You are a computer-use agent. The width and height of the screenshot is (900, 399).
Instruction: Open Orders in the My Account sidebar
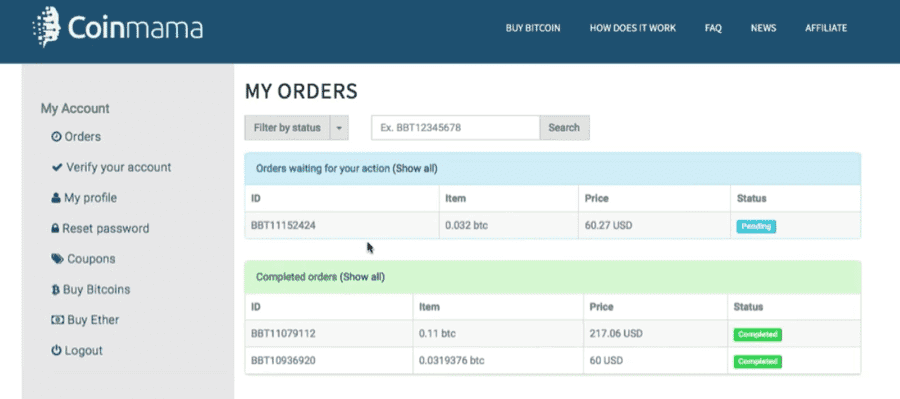click(x=83, y=137)
